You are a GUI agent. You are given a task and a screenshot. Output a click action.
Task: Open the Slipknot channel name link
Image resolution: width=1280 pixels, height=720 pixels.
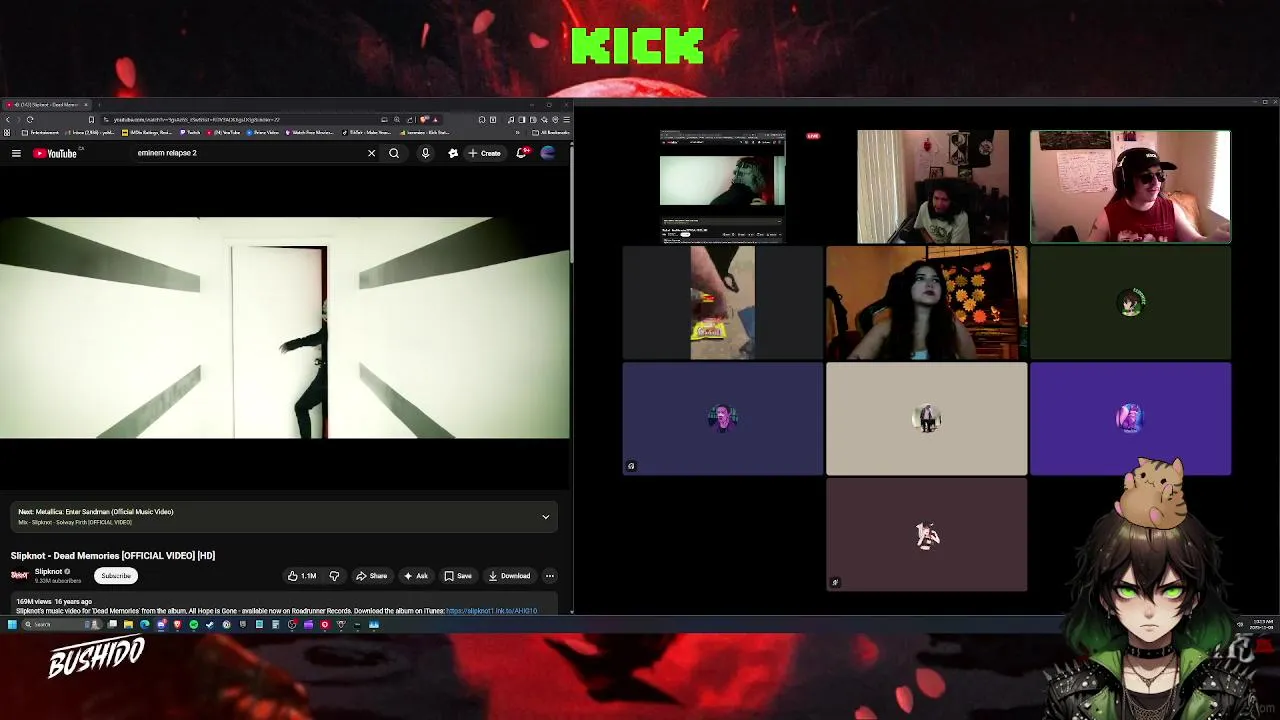click(48, 571)
